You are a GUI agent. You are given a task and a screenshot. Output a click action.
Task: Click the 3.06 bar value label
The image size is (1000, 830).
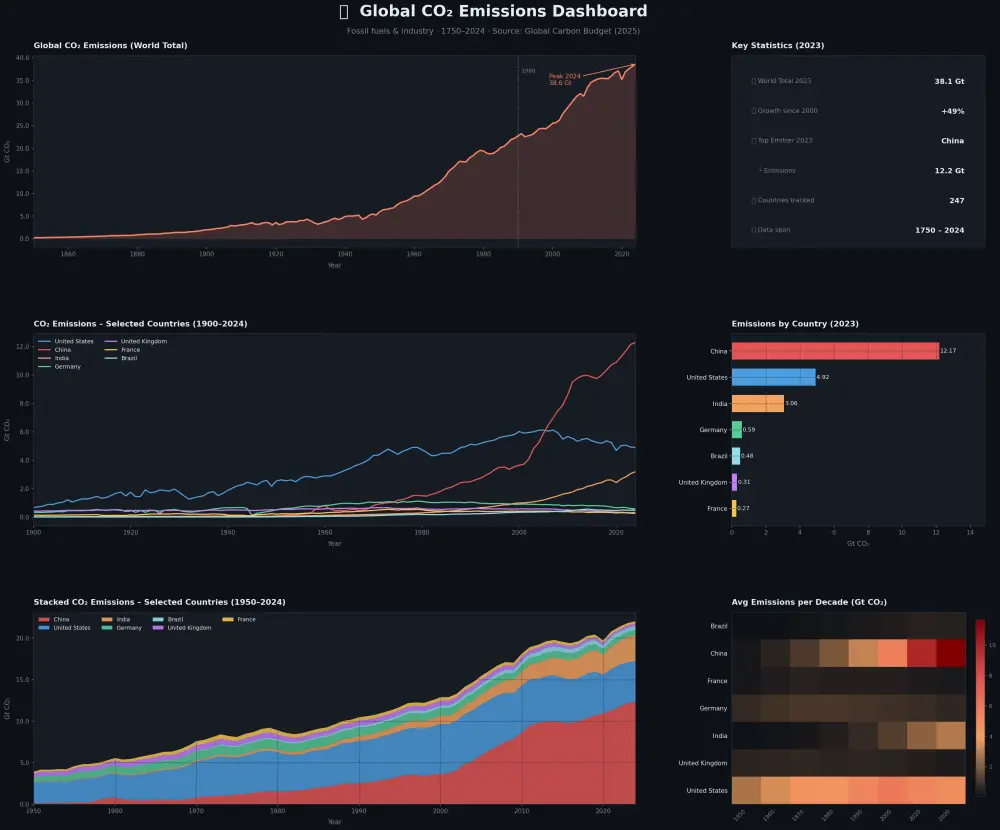pos(791,403)
